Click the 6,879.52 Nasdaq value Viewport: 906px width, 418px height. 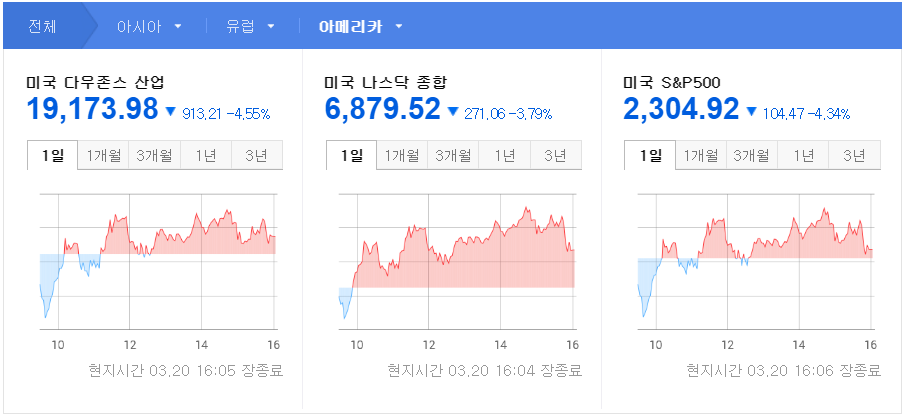coord(383,109)
